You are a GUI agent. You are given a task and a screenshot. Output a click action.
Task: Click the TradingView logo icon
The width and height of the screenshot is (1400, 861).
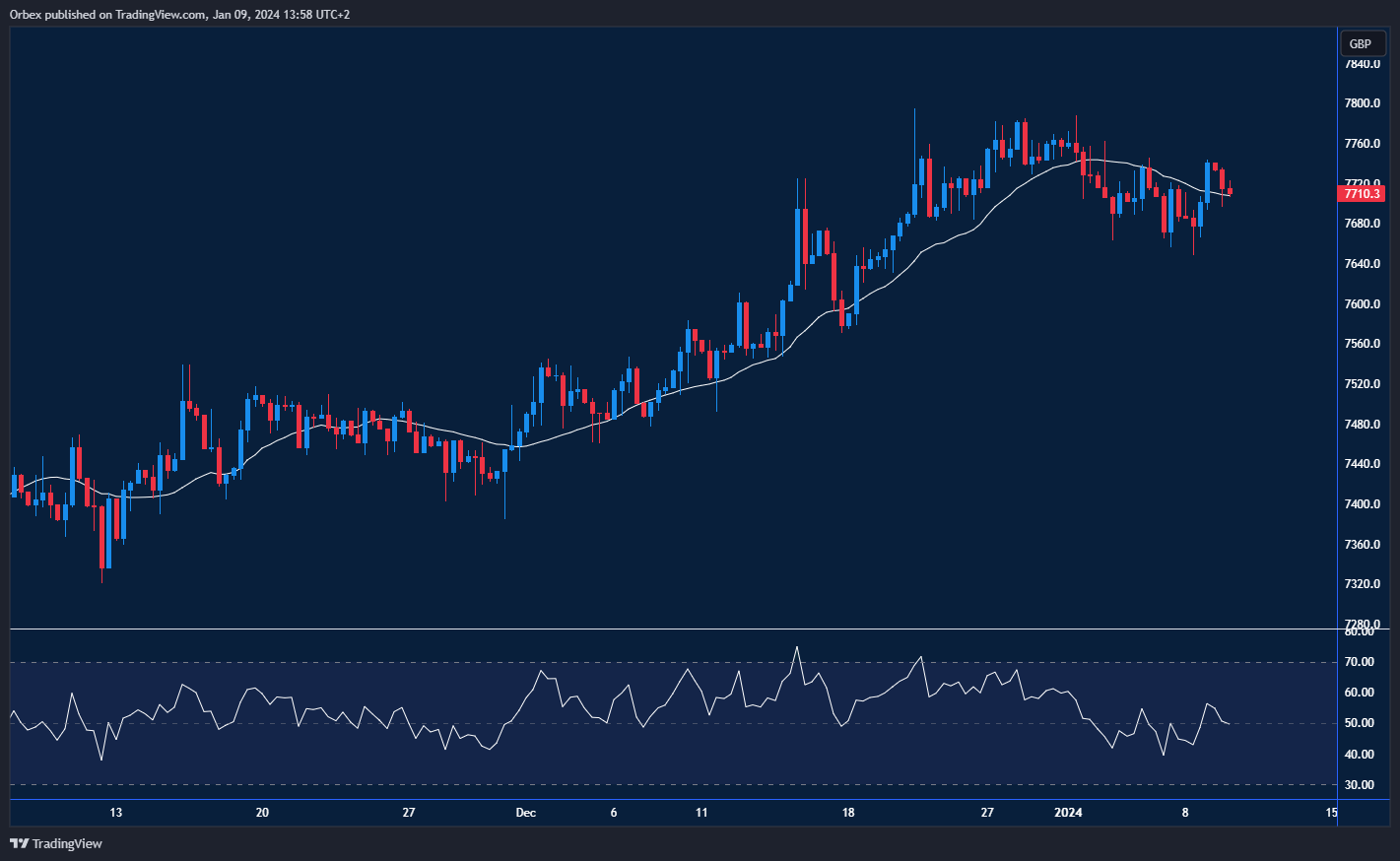(x=18, y=843)
